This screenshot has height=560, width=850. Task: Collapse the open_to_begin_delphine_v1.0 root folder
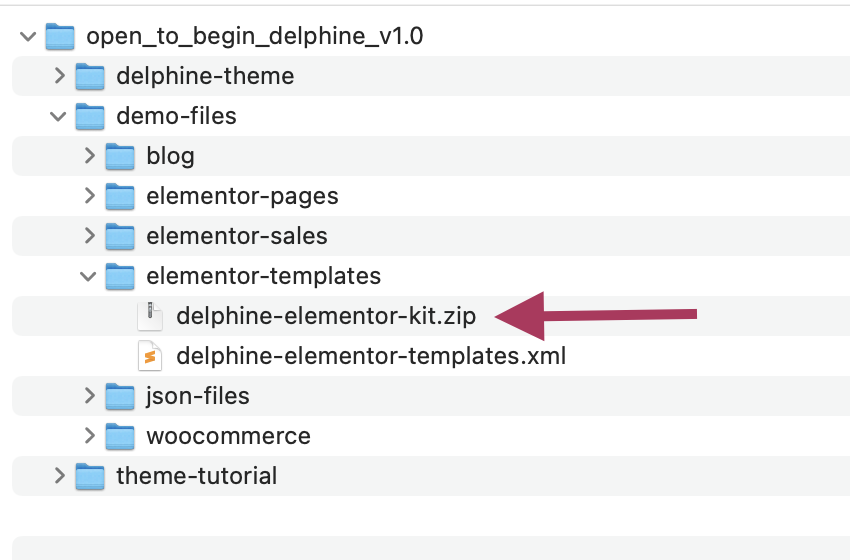click(x=28, y=37)
